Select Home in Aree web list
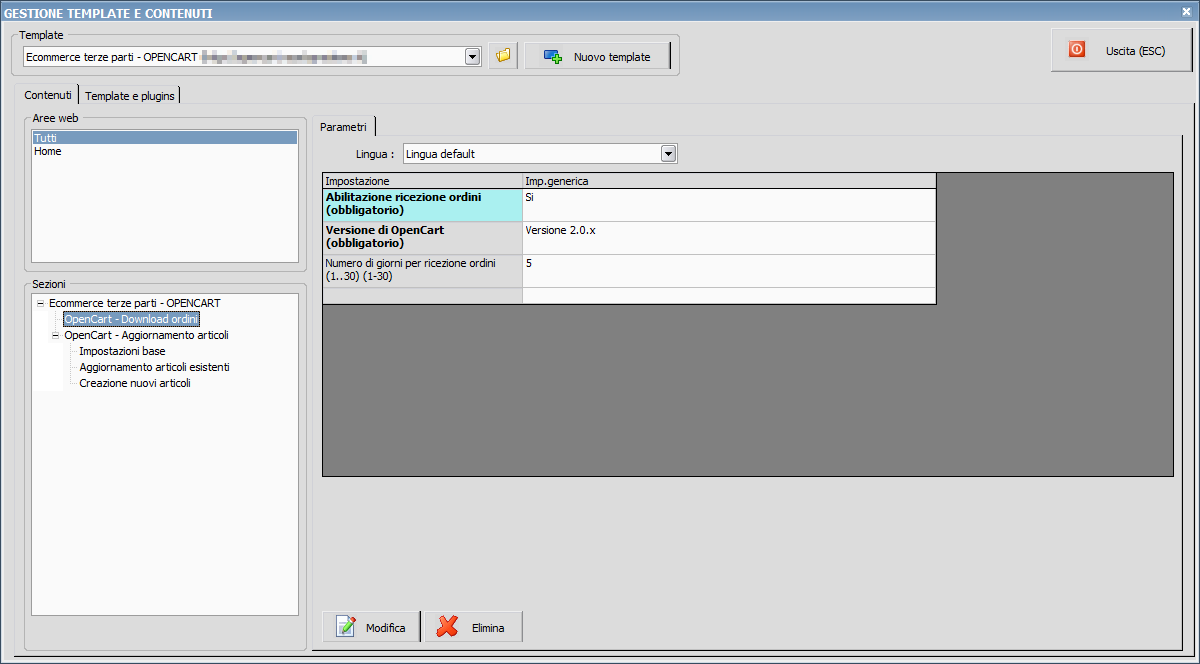1200x664 pixels. pos(165,151)
